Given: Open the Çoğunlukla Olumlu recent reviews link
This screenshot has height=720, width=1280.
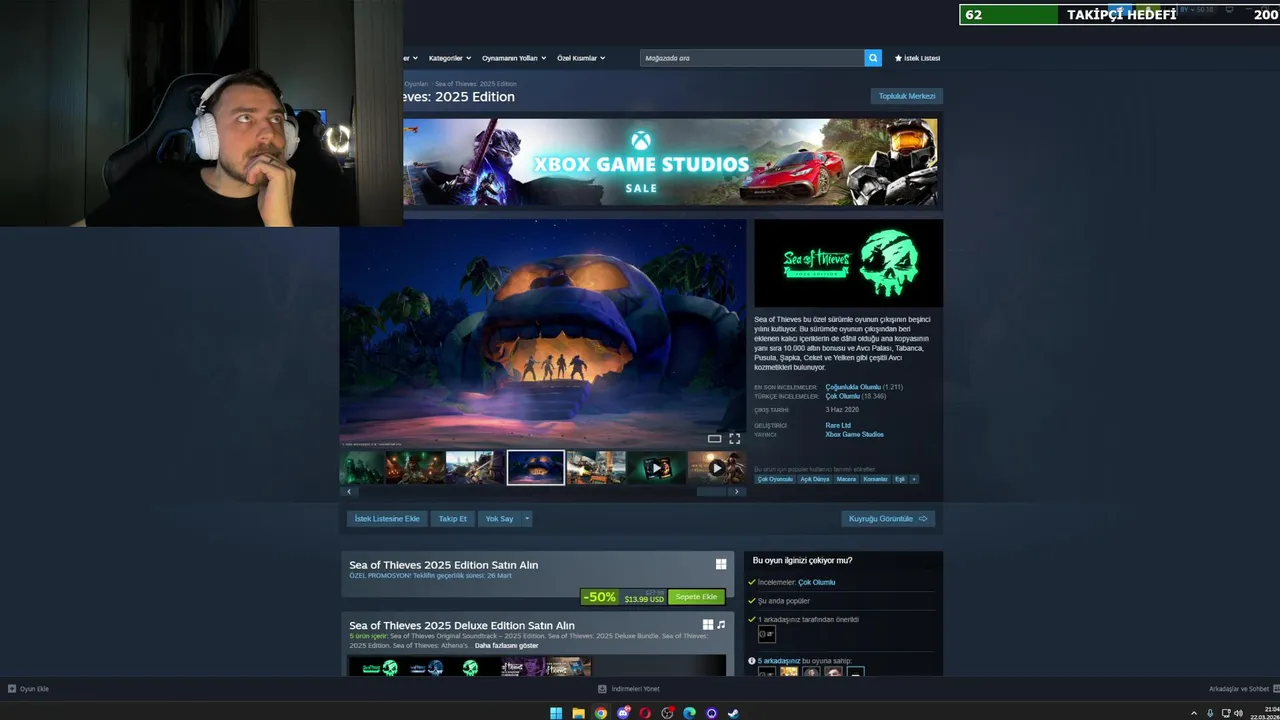Looking at the screenshot, I should (x=853, y=387).
